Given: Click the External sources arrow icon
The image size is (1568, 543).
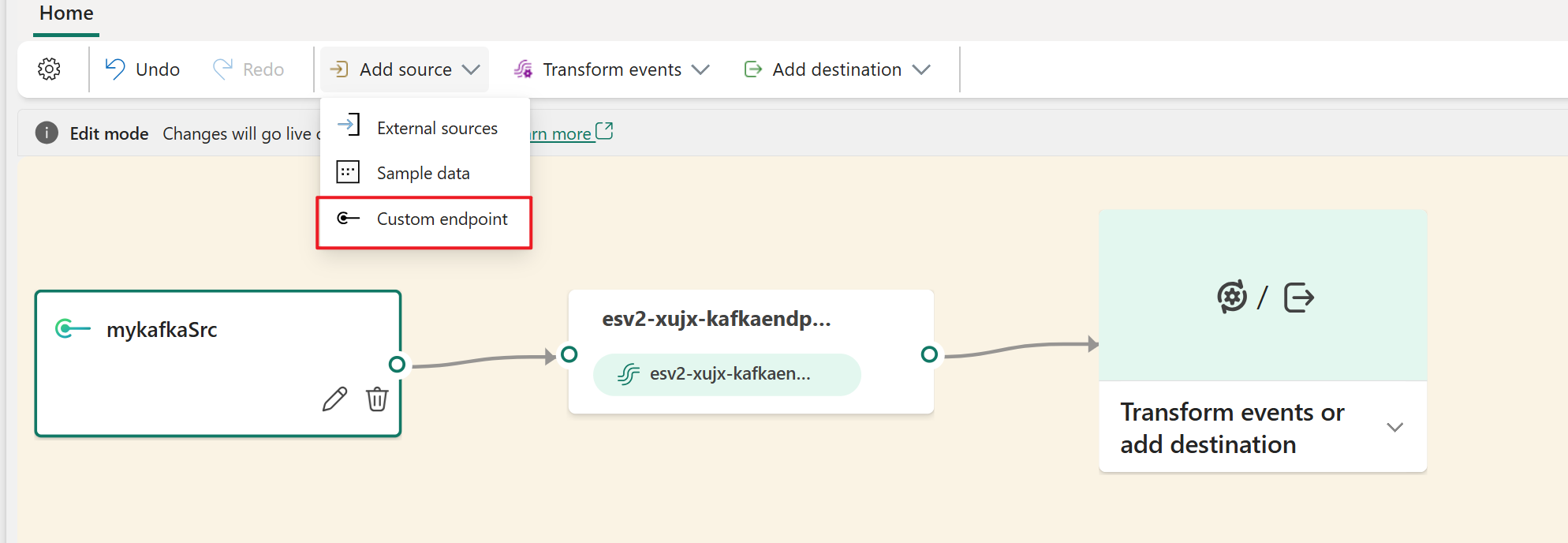Looking at the screenshot, I should [349, 126].
